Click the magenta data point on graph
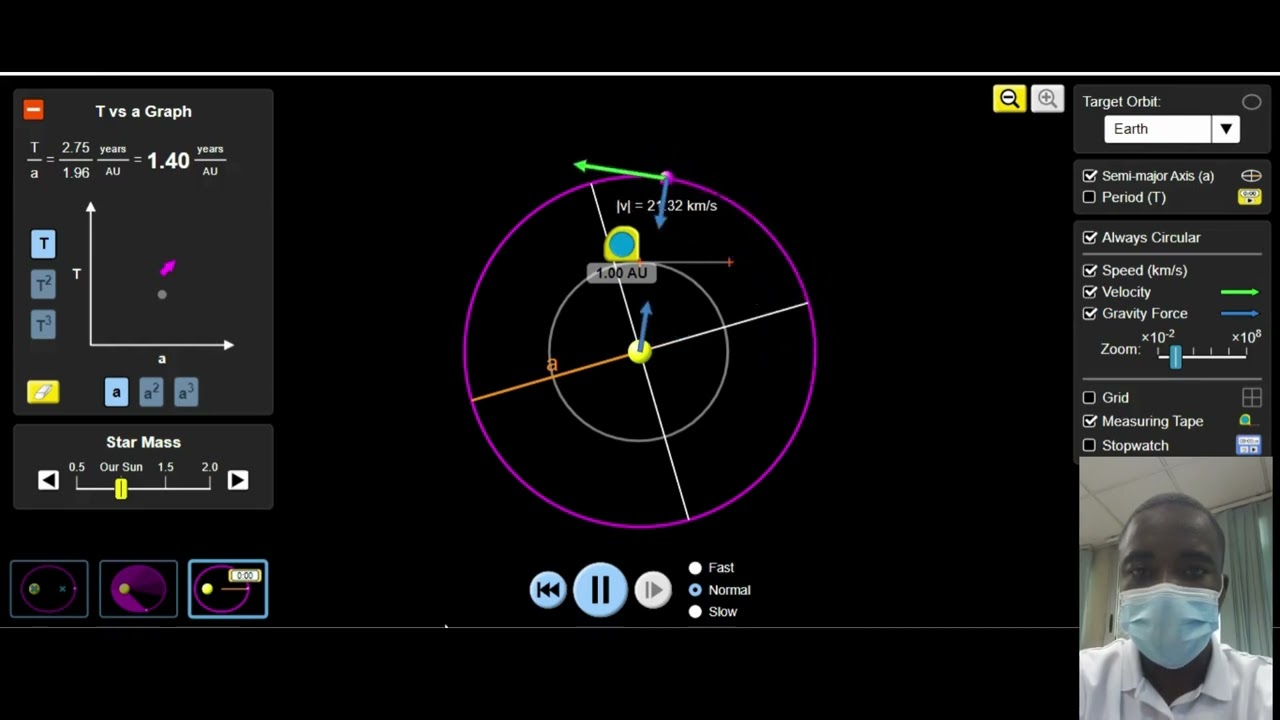The height and width of the screenshot is (720, 1280). click(x=168, y=267)
